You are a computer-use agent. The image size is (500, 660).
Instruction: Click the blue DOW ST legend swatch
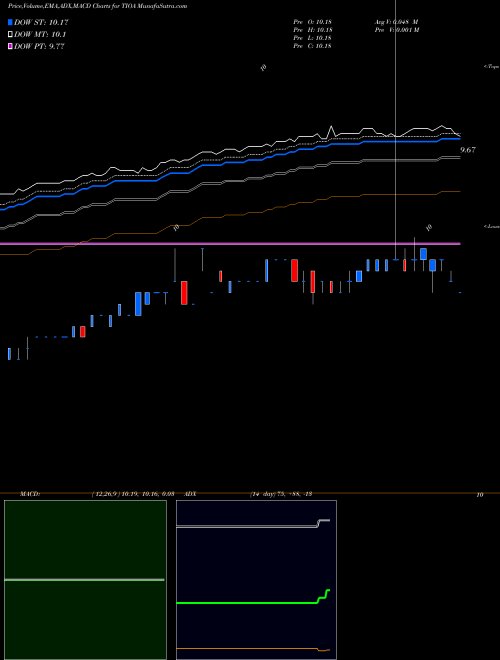click(x=10, y=22)
